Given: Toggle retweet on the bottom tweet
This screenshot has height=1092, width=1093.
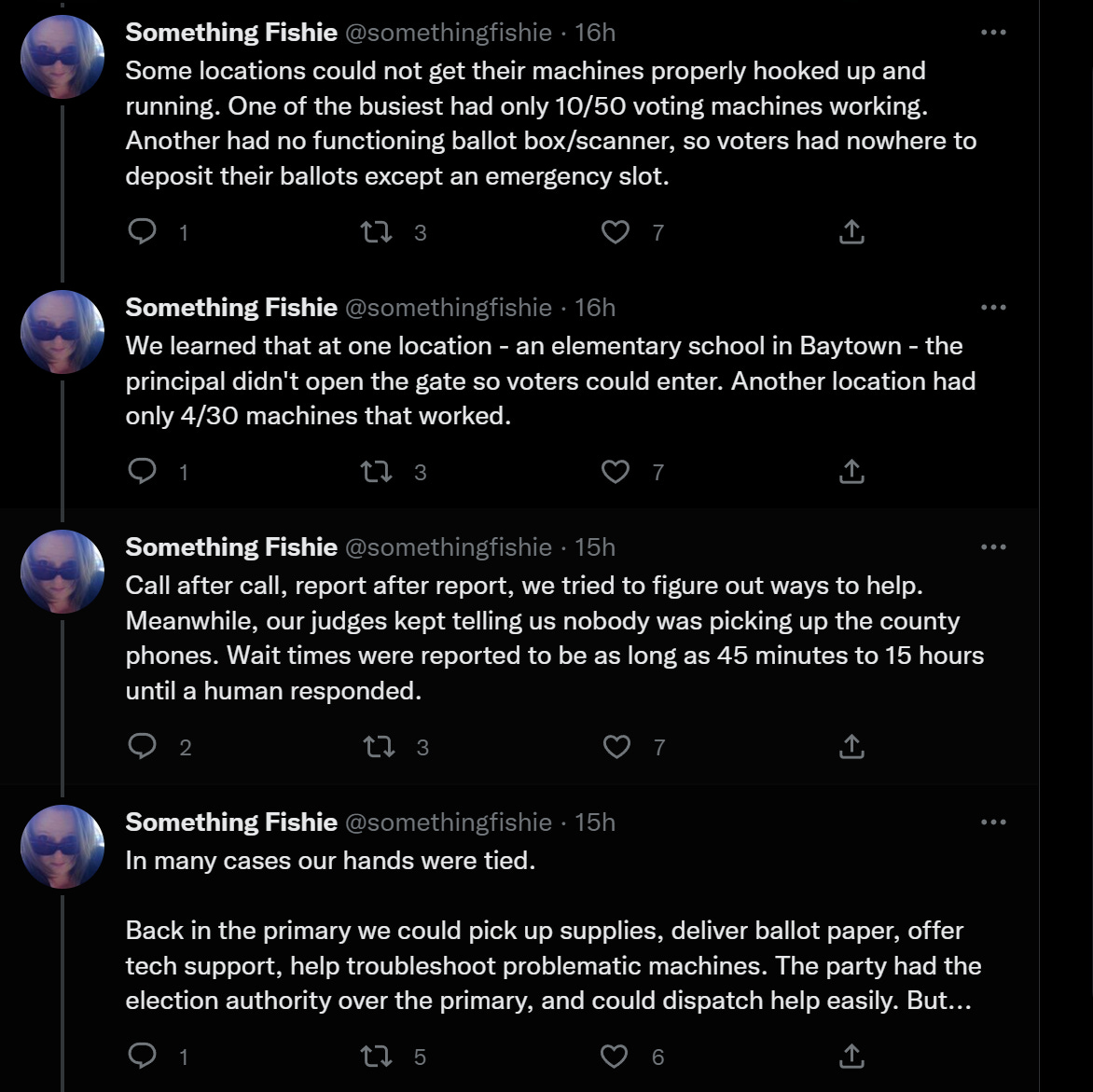Looking at the screenshot, I should point(380,1057).
